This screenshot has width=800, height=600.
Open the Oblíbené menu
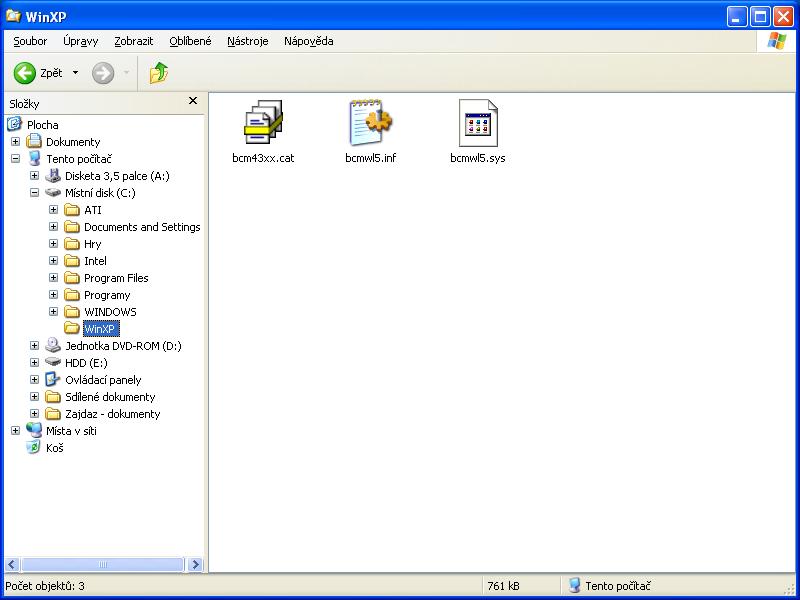[190, 41]
